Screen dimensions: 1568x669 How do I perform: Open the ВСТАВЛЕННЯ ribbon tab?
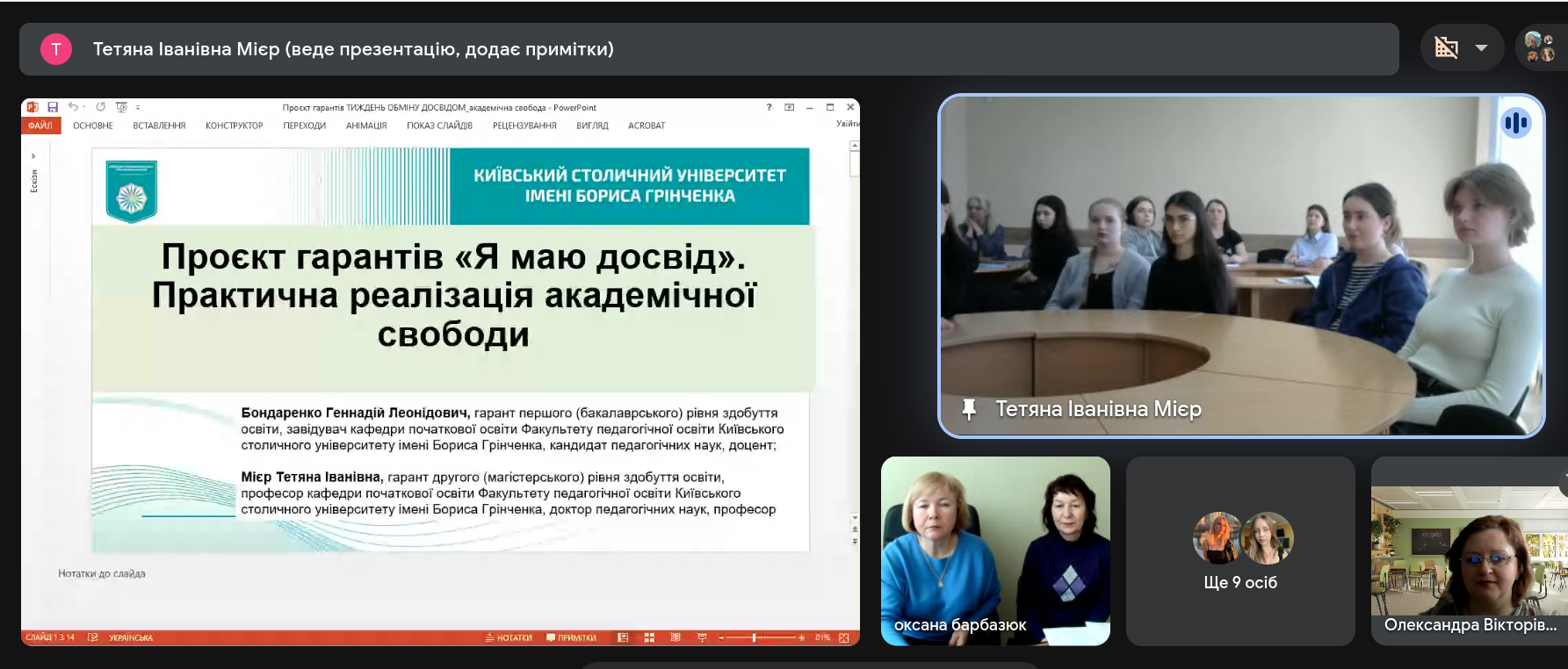tap(159, 126)
